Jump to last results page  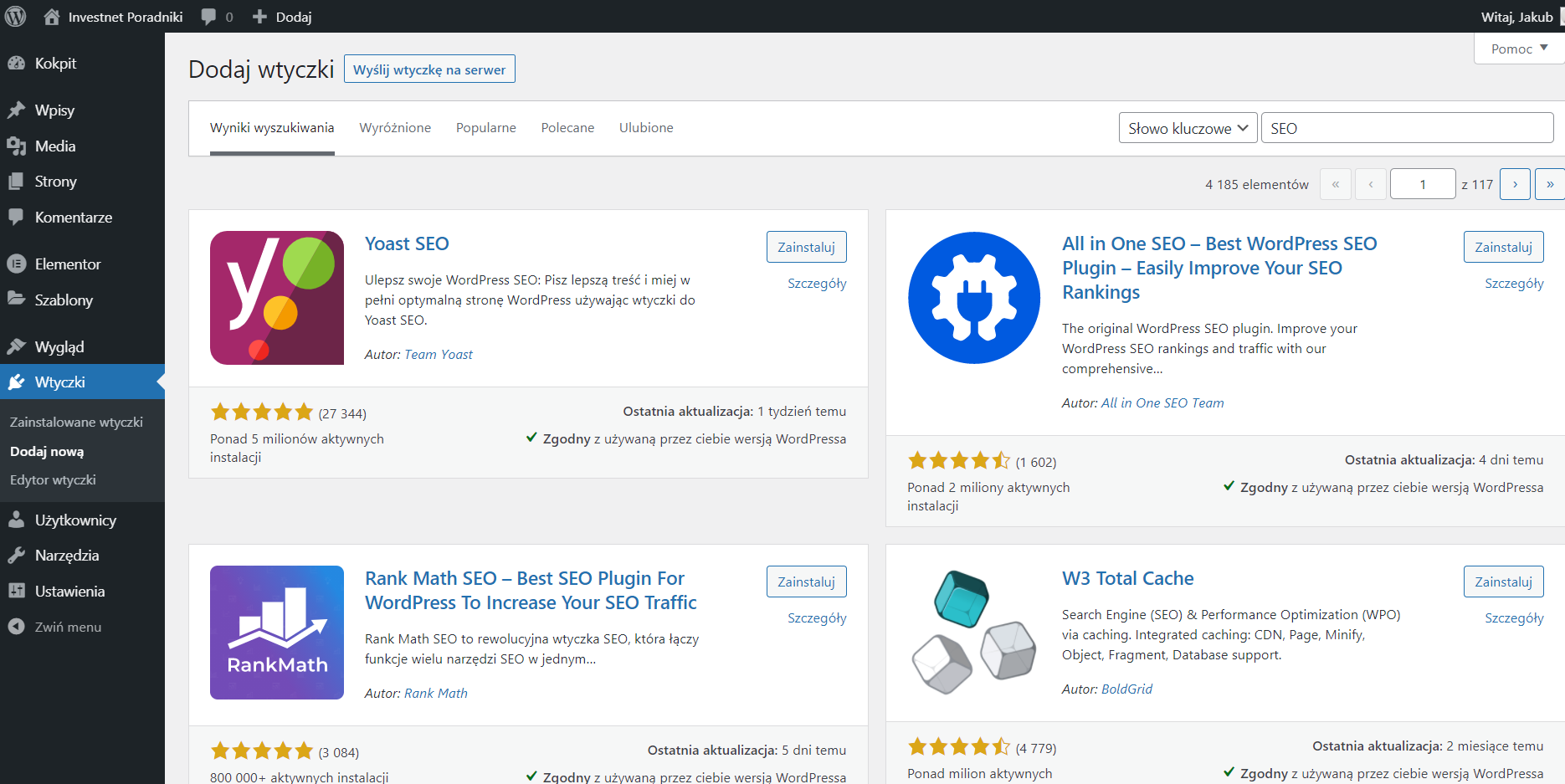[1549, 184]
